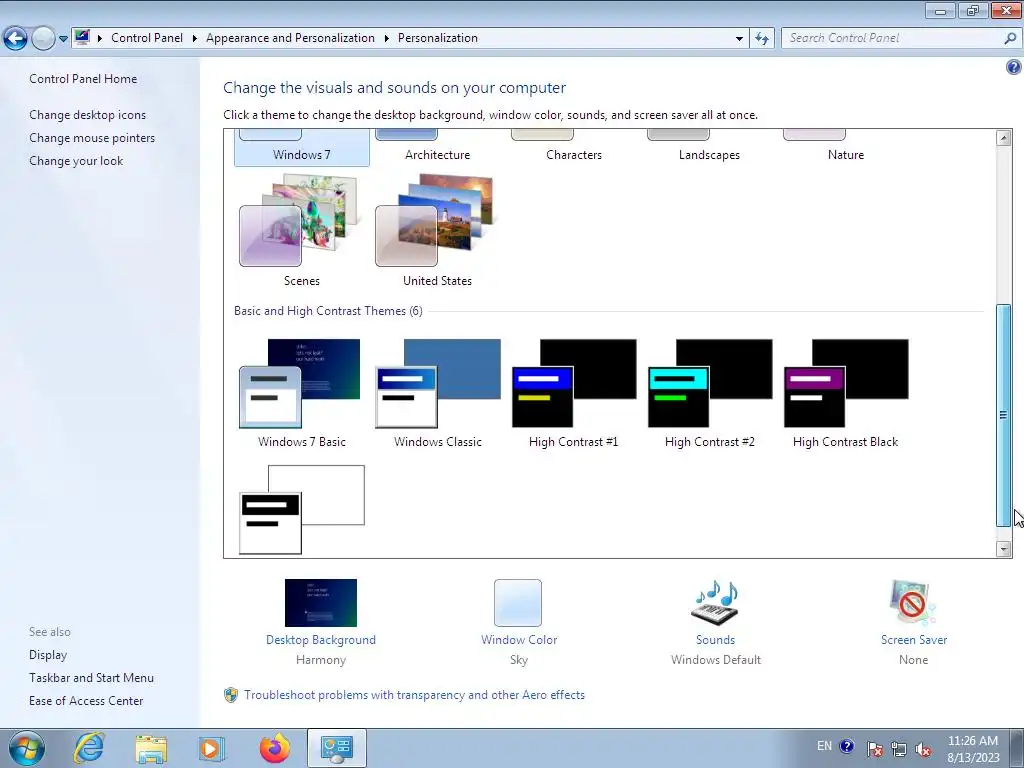Expand arrow after Control Panel breadcrumb
The width and height of the screenshot is (1024, 768).
(x=195, y=39)
